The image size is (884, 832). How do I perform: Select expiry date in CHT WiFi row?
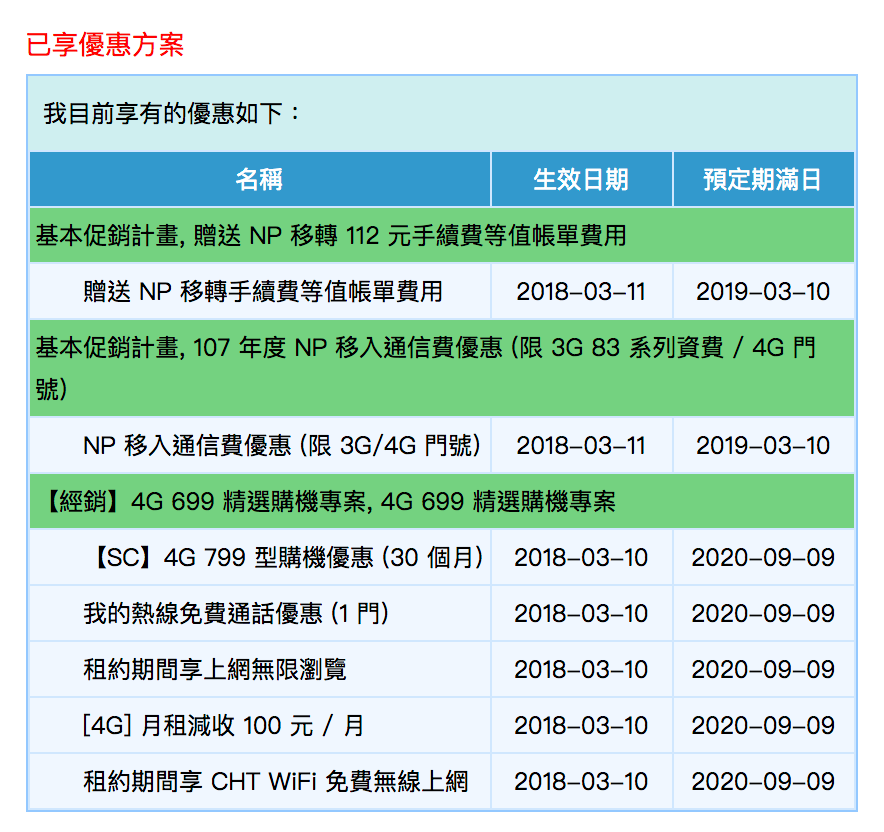pos(763,781)
